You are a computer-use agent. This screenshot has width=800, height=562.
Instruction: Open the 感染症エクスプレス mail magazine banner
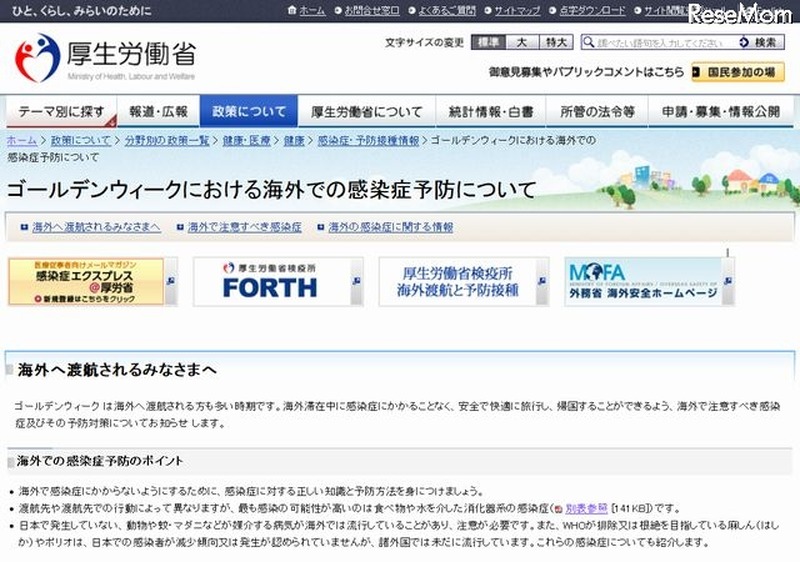pyautogui.click(x=85, y=282)
